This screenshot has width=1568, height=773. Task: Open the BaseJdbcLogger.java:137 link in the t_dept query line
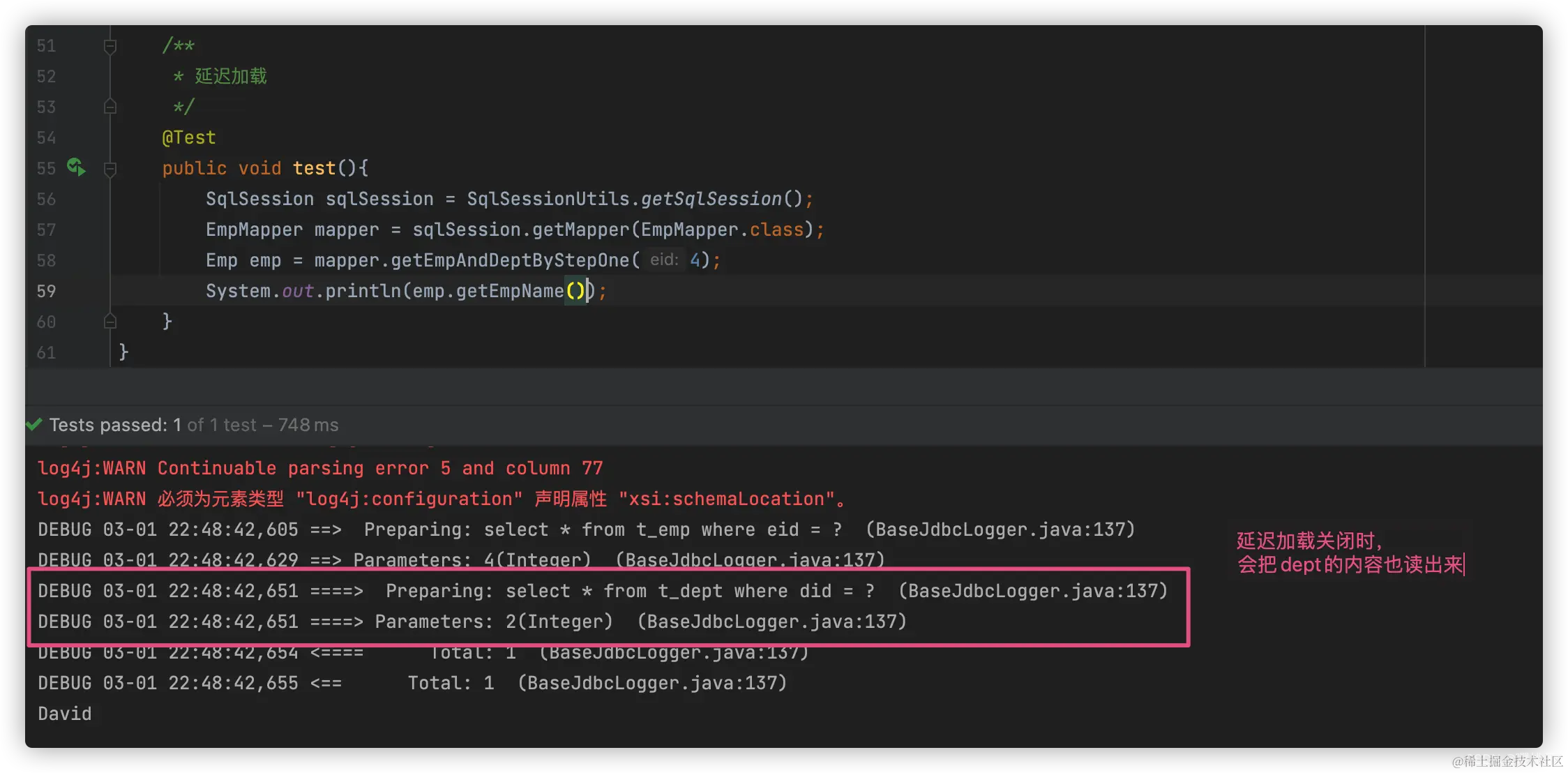coord(1032,591)
